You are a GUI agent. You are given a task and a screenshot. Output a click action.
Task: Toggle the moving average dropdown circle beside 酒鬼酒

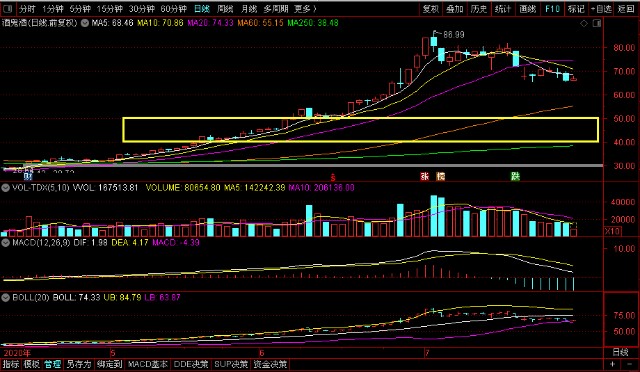click(x=84, y=23)
